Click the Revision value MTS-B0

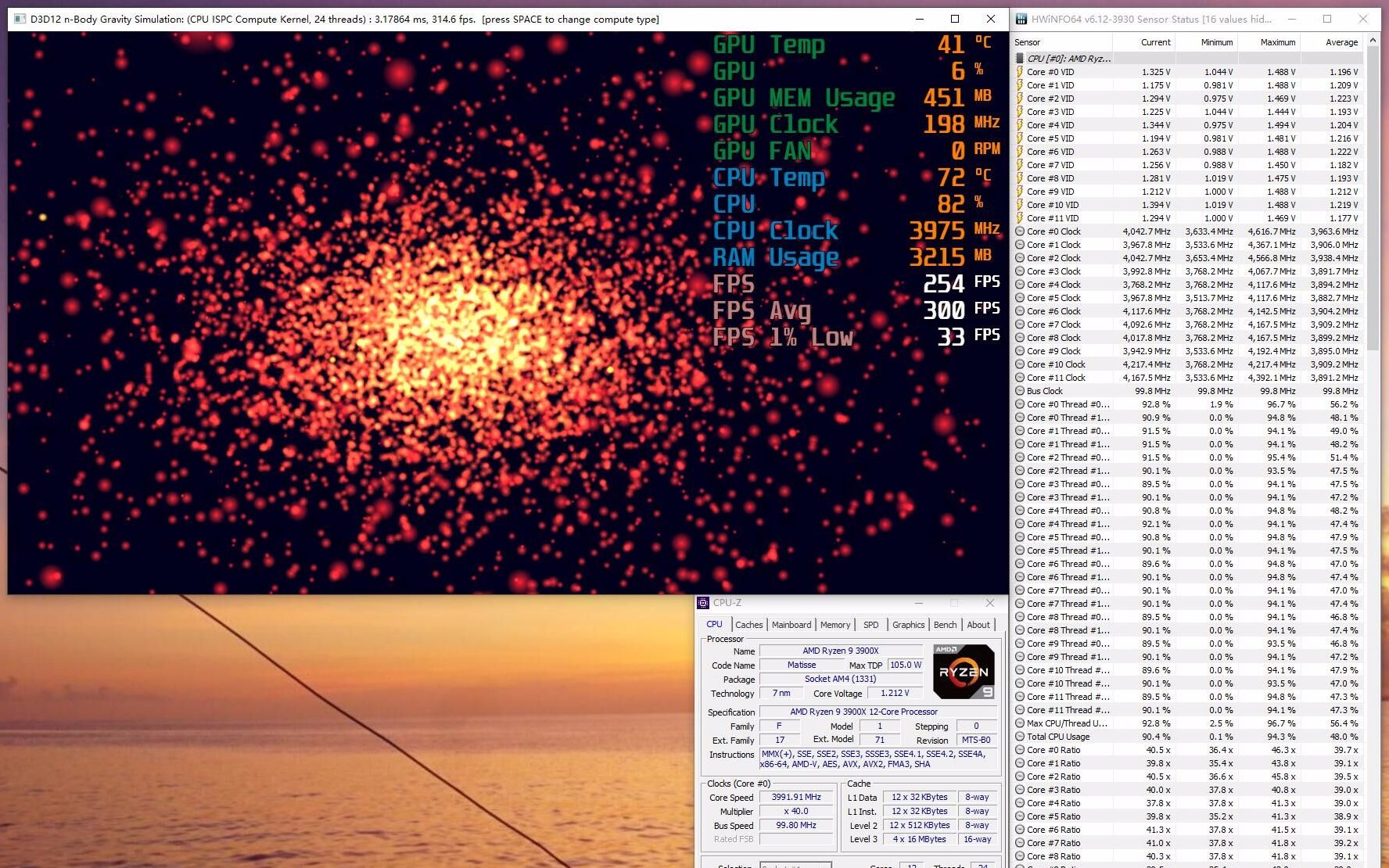pyautogui.click(x=976, y=740)
